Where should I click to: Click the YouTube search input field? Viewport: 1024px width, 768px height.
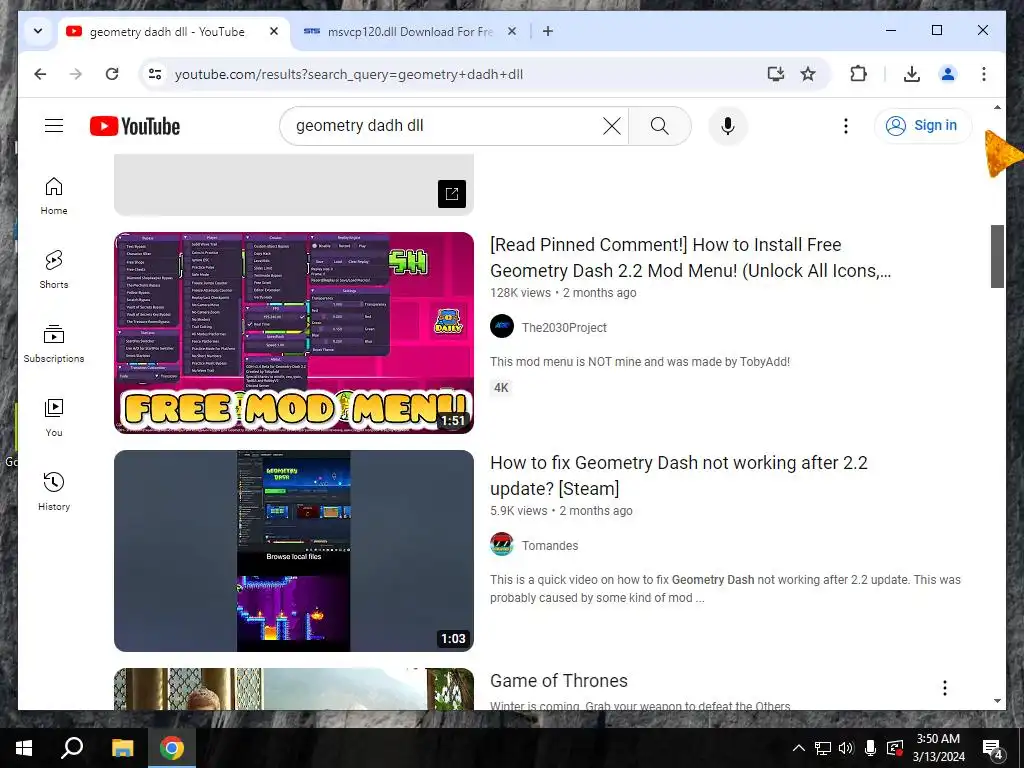click(444, 126)
